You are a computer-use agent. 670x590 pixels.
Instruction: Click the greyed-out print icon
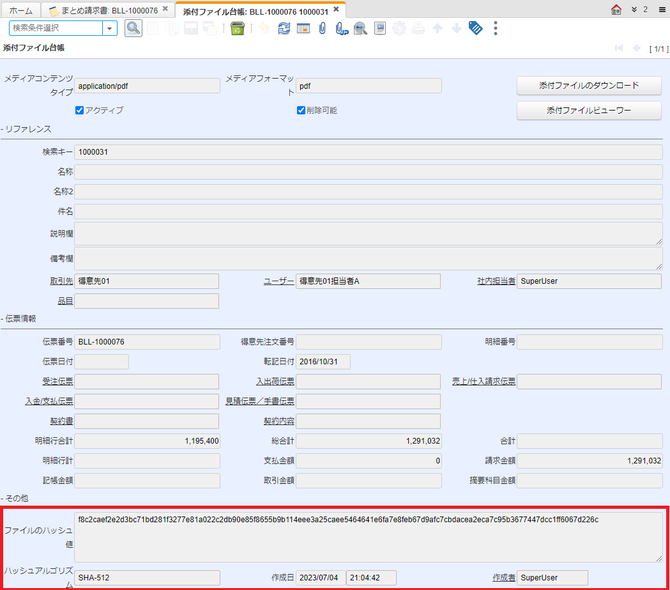pos(418,28)
